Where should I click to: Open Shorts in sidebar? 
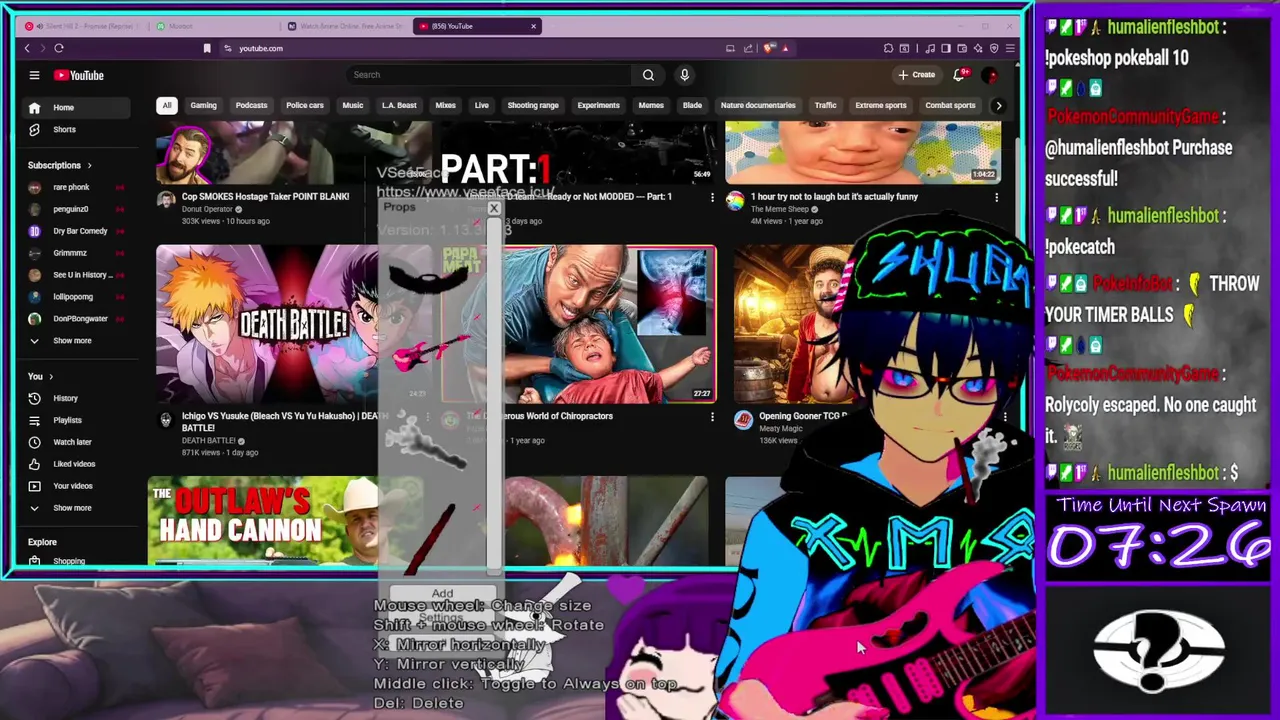pos(64,129)
